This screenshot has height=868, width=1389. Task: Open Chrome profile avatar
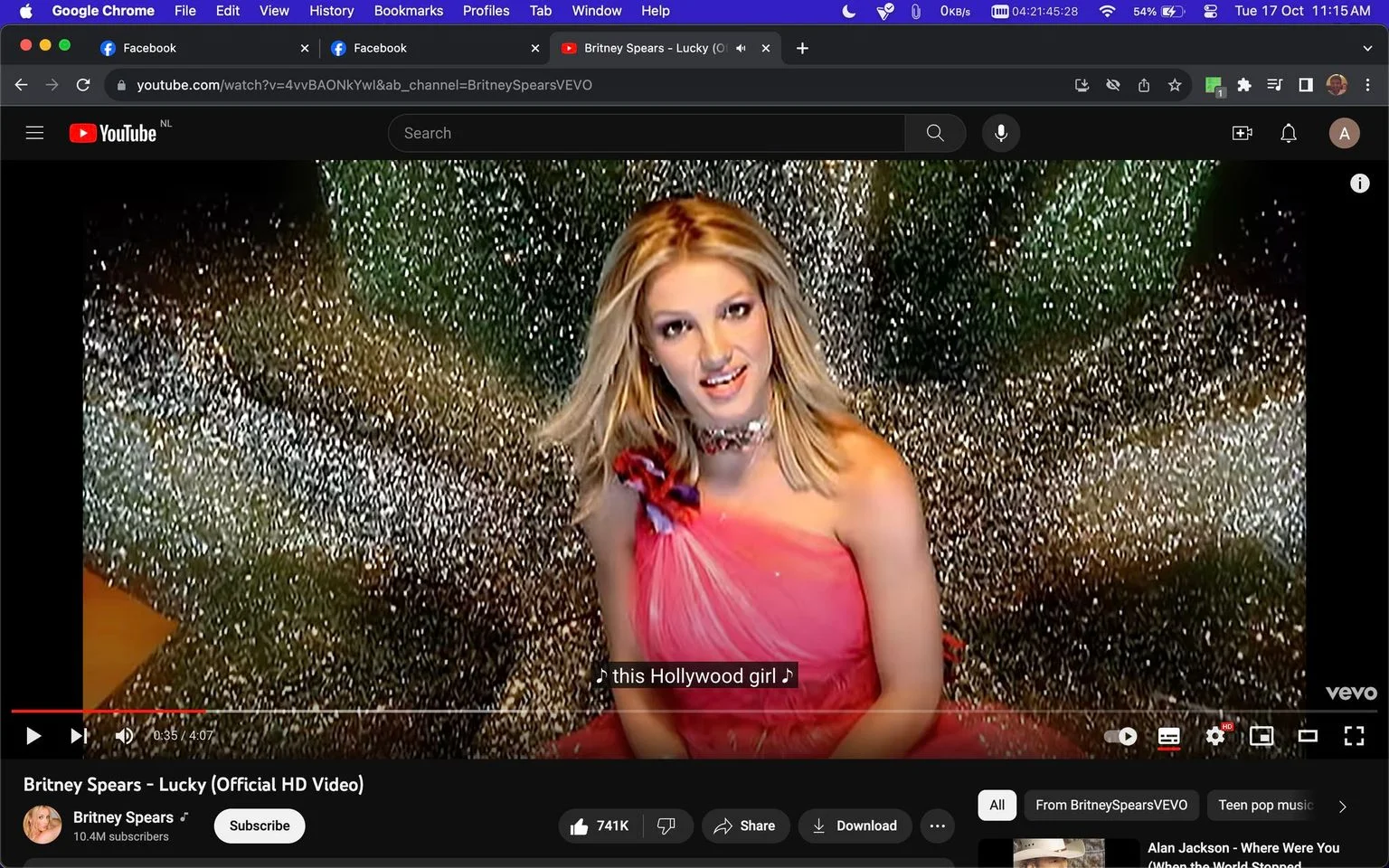(x=1337, y=85)
